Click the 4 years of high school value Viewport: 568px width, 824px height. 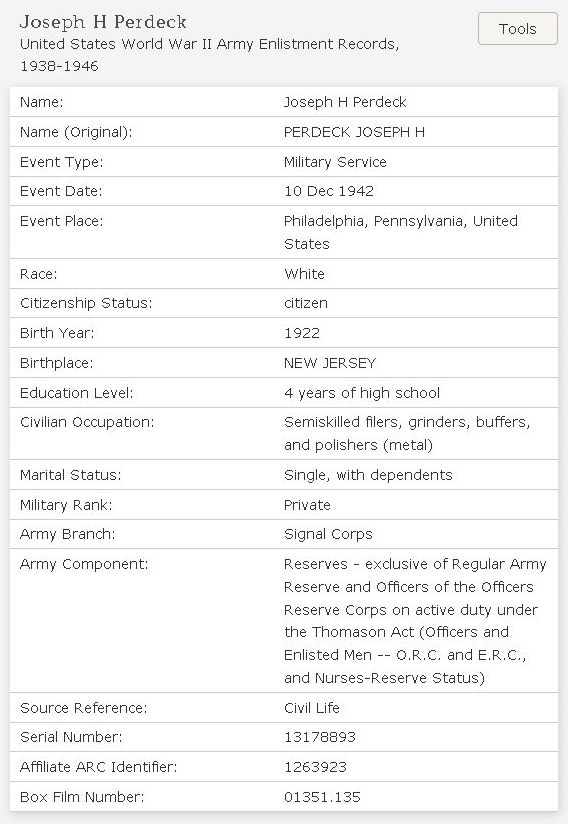point(362,393)
